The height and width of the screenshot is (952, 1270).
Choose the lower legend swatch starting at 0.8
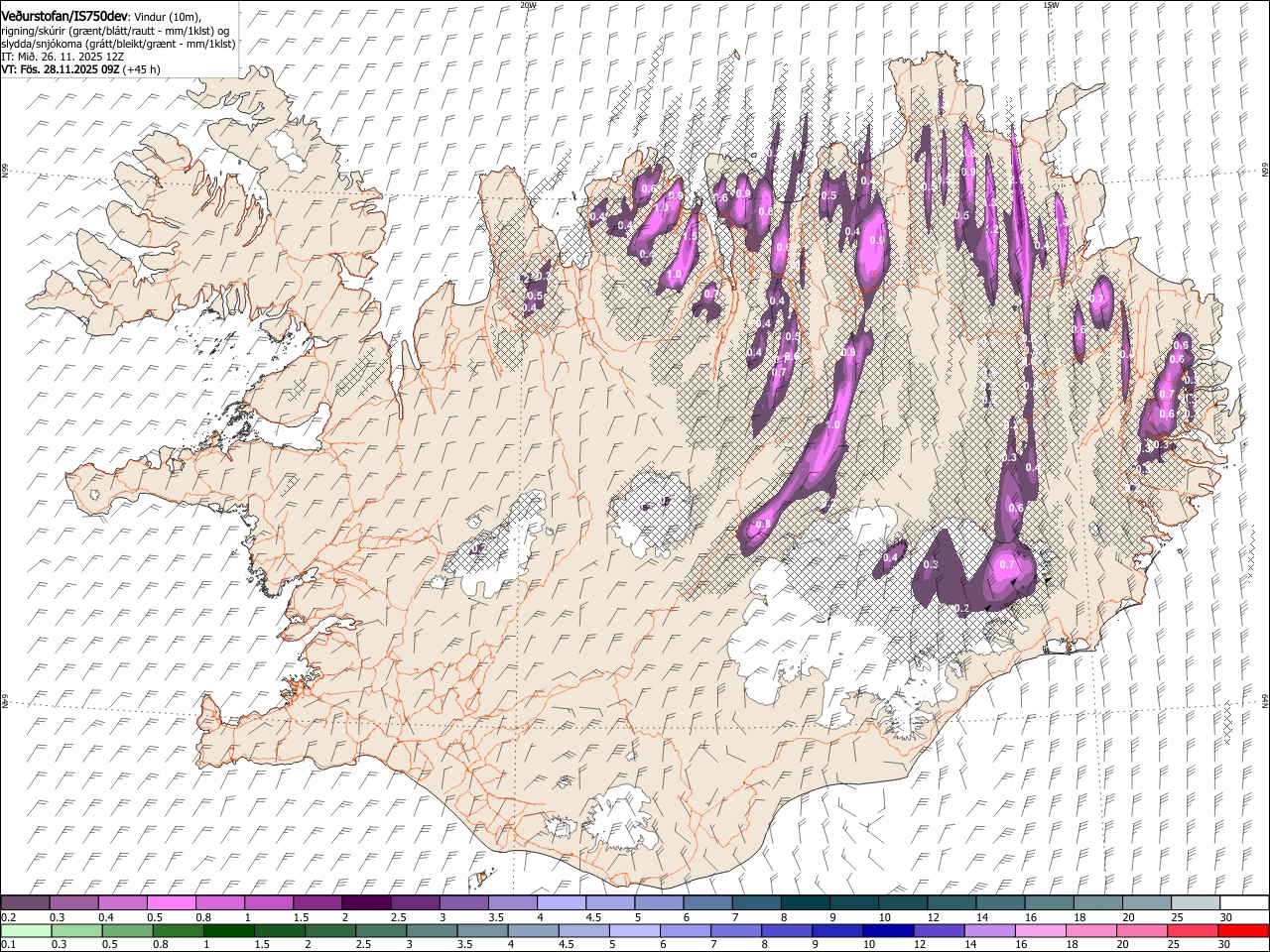pyautogui.click(x=178, y=930)
